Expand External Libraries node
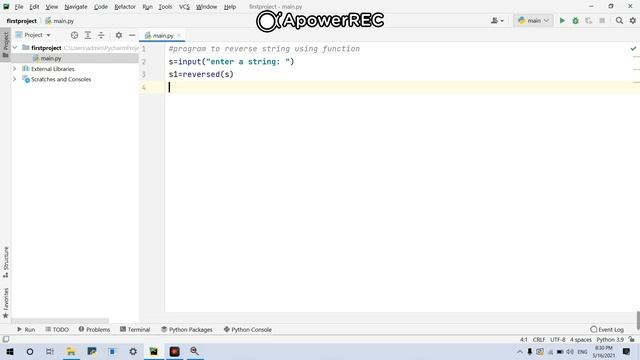Screen dimensions: 640x360 15,69
